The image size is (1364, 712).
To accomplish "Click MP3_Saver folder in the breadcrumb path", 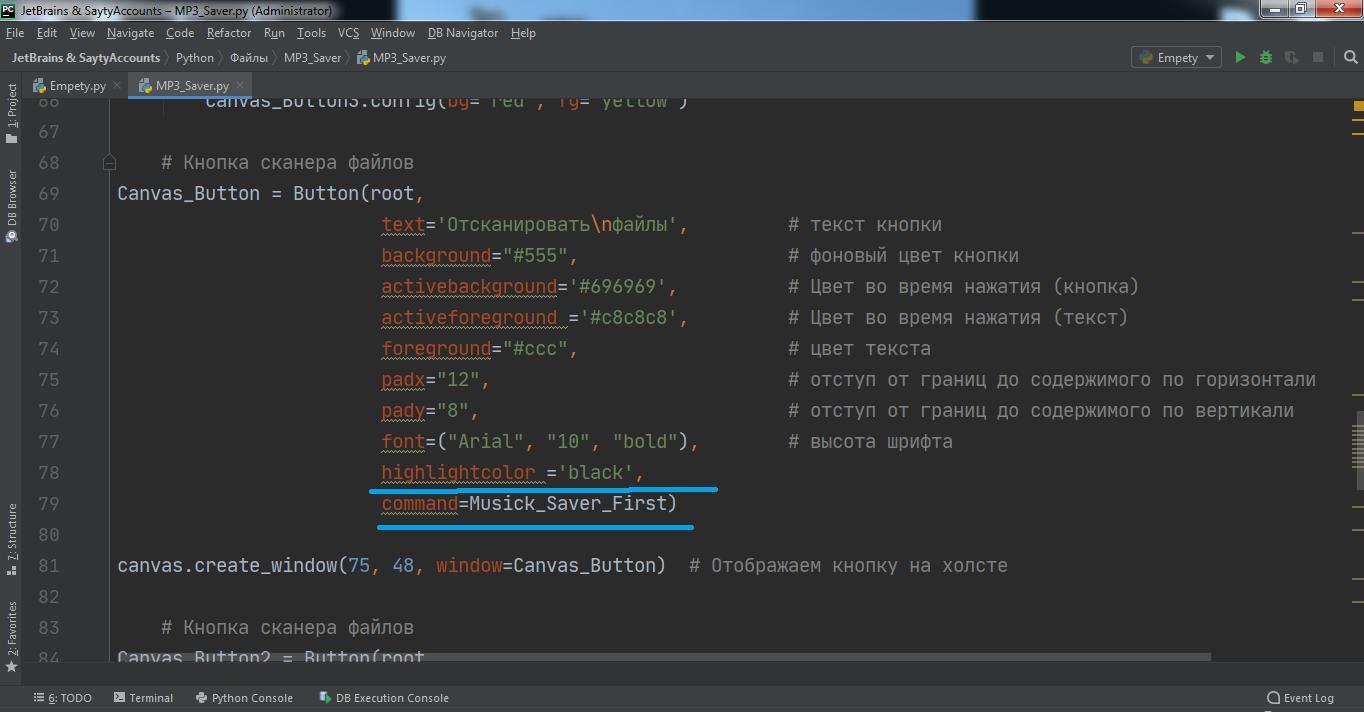I will click(312, 58).
